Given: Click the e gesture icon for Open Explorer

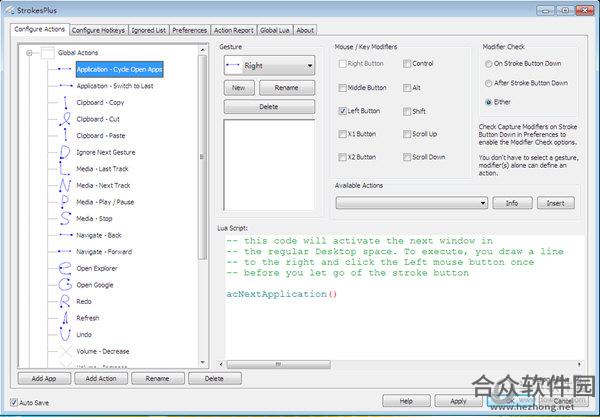Looking at the screenshot, I should pyautogui.click(x=65, y=268).
